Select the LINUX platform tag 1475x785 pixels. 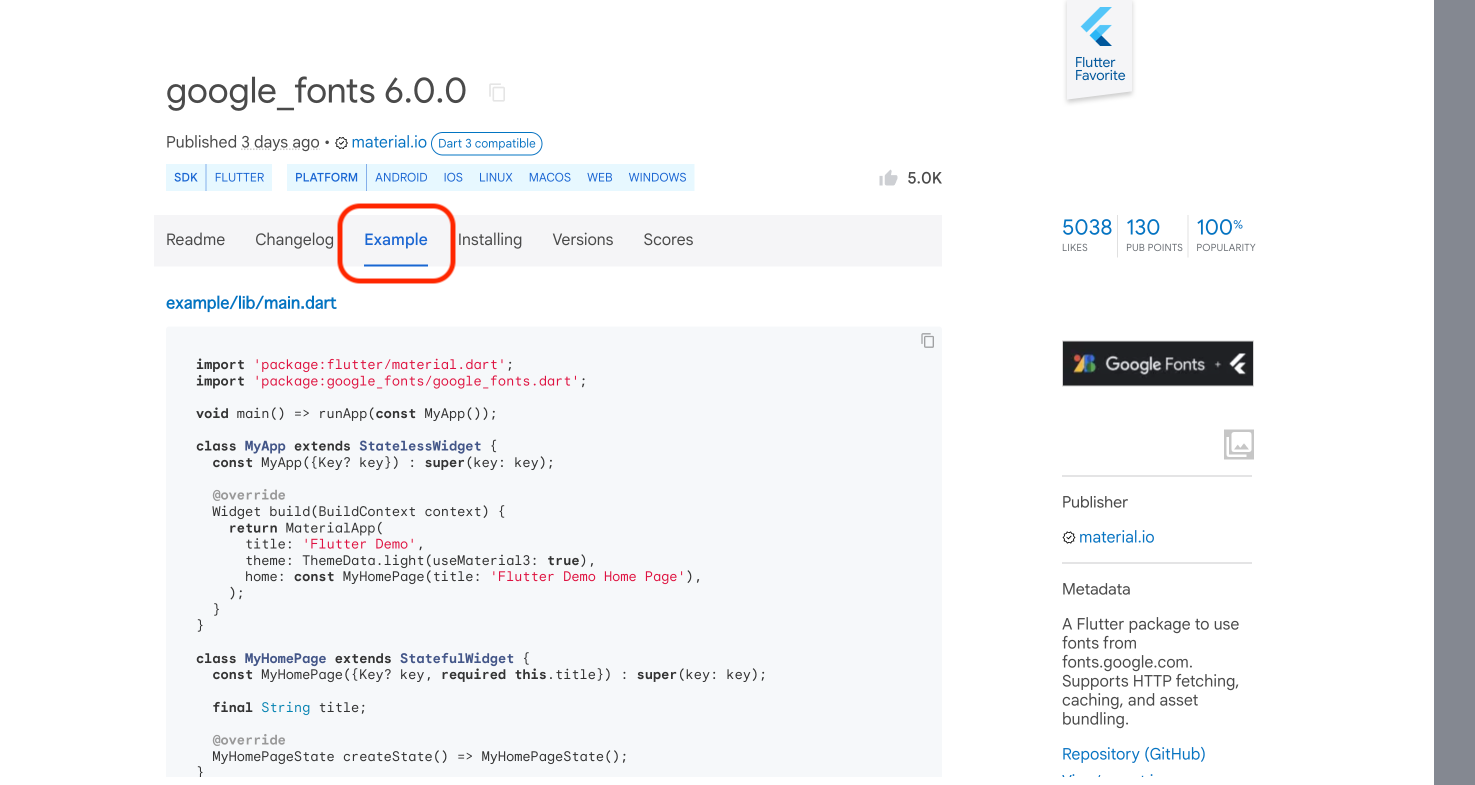click(x=495, y=178)
